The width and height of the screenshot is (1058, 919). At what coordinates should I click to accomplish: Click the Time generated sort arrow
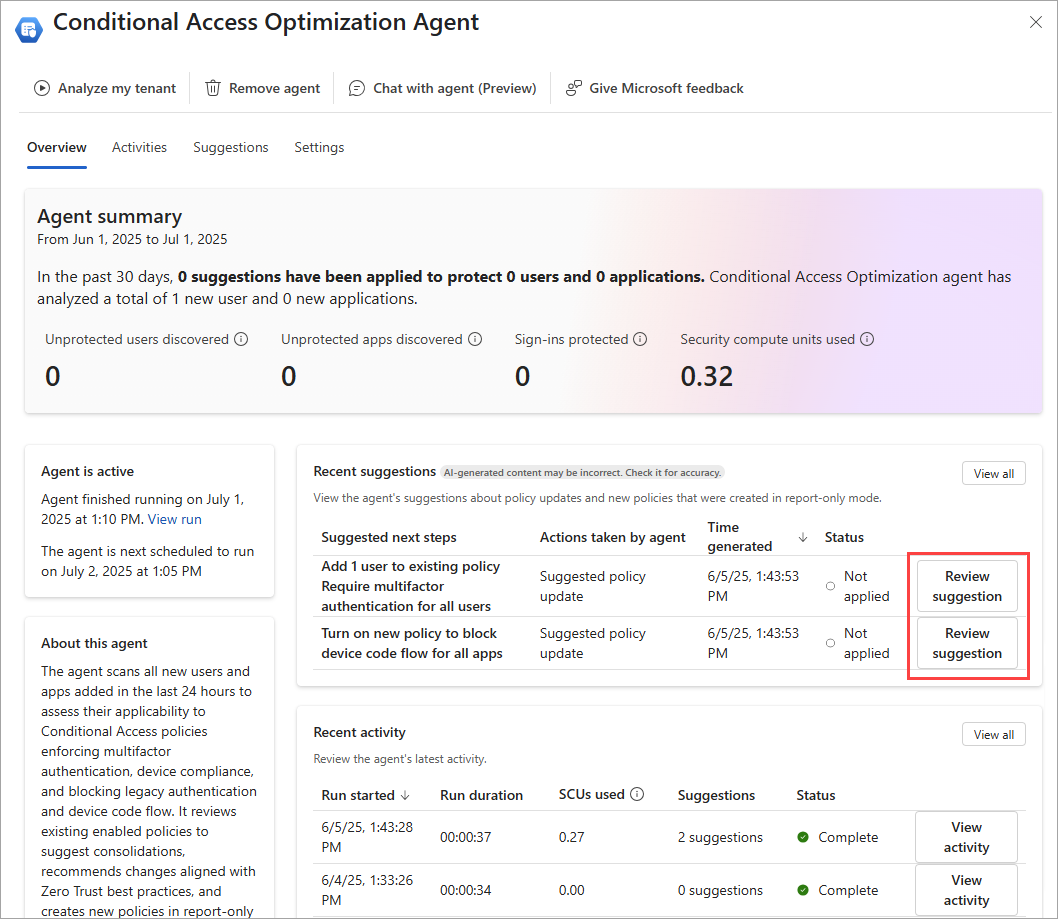pos(802,537)
